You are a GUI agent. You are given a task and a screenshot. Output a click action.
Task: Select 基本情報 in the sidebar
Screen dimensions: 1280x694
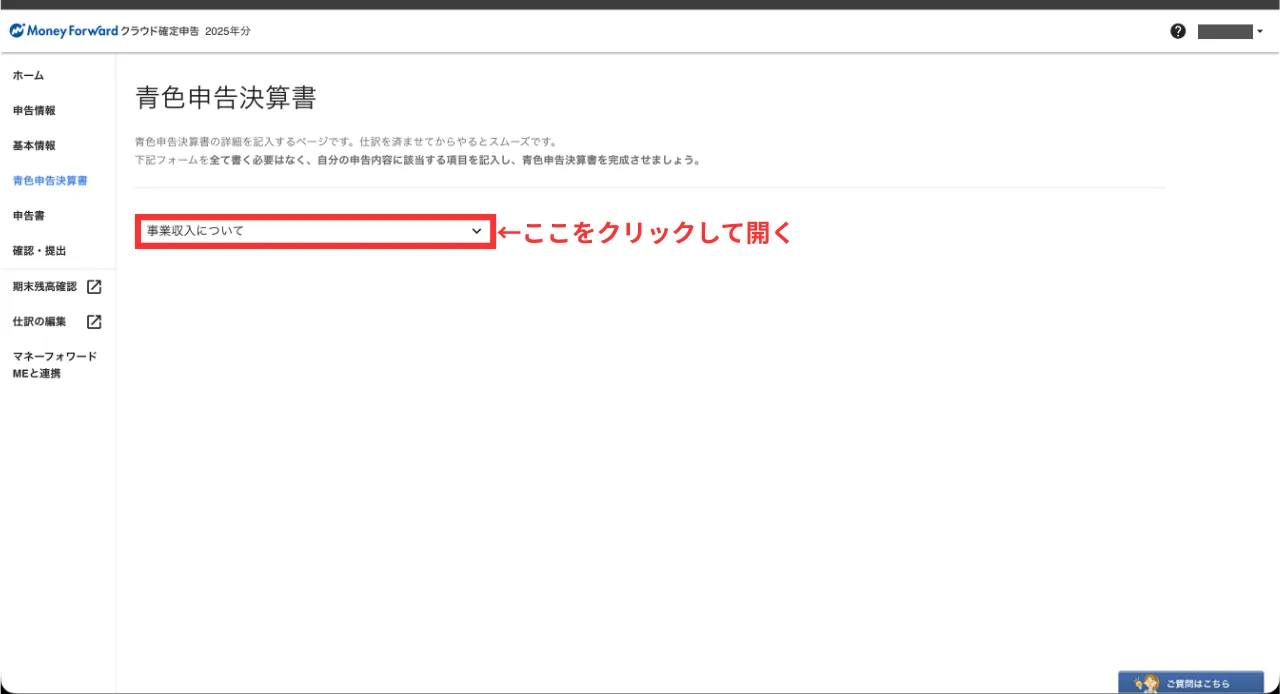click(34, 146)
